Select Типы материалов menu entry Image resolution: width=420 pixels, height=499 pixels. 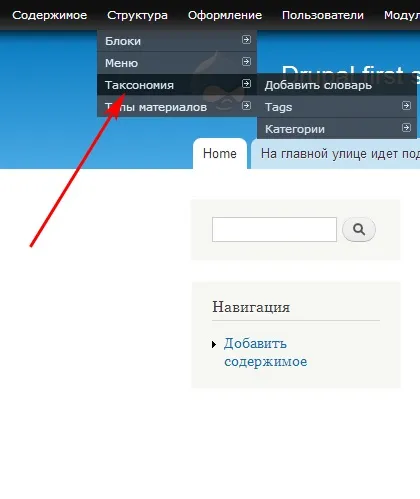(x=177, y=107)
